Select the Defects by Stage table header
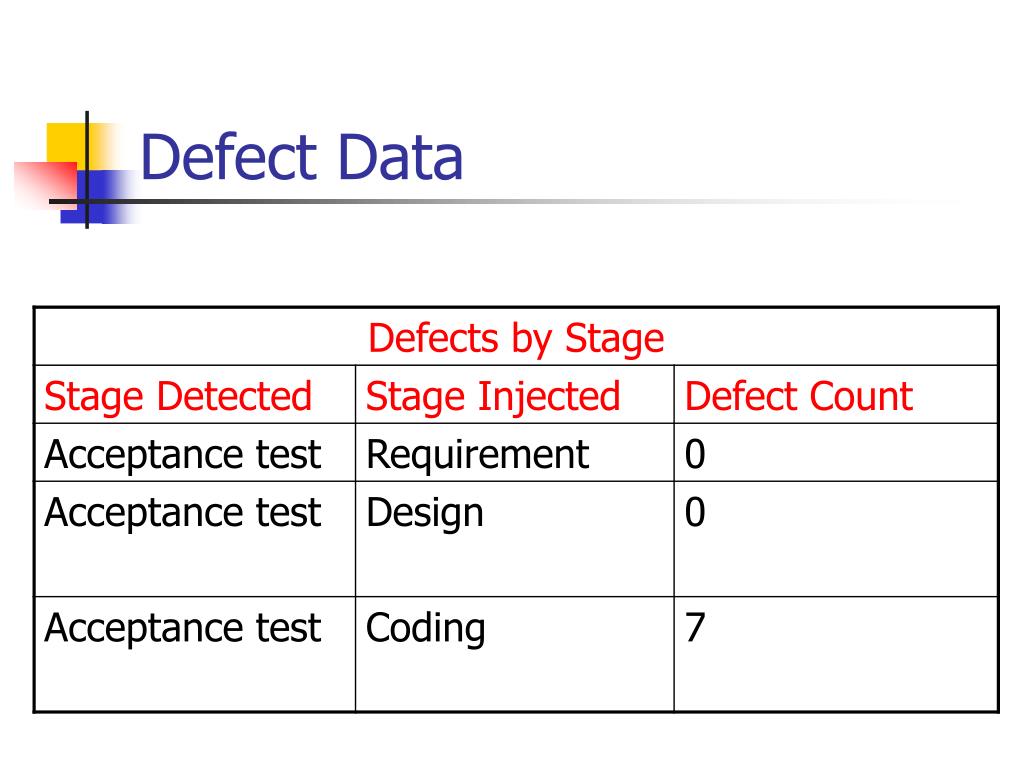This screenshot has width=1024, height=768. [516, 337]
